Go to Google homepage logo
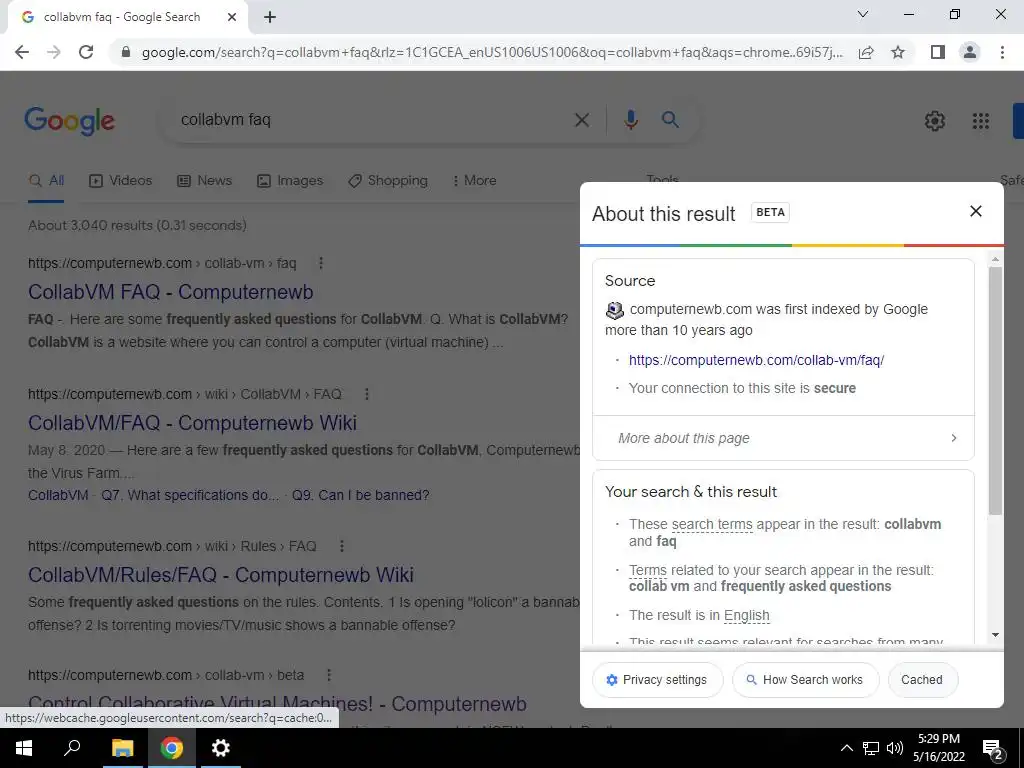 tap(70, 121)
